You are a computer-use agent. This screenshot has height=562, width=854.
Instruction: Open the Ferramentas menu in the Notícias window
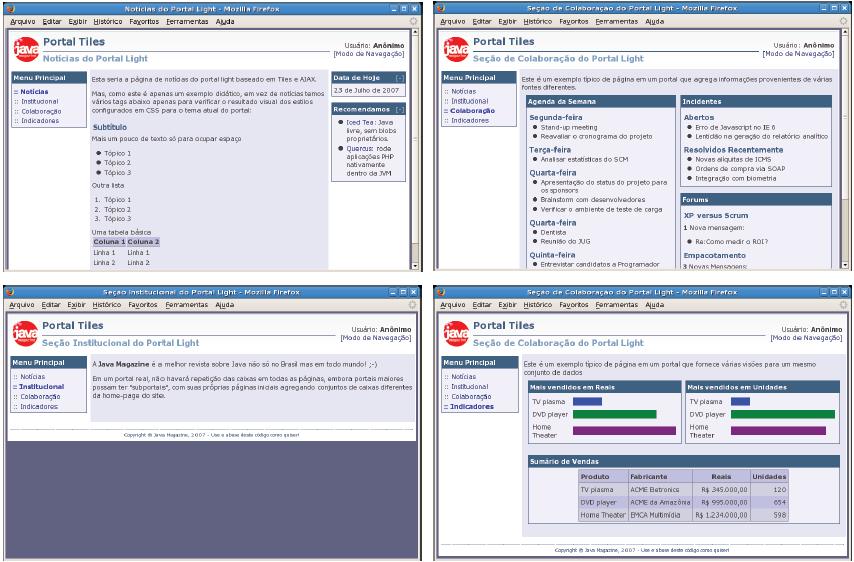coord(187,21)
